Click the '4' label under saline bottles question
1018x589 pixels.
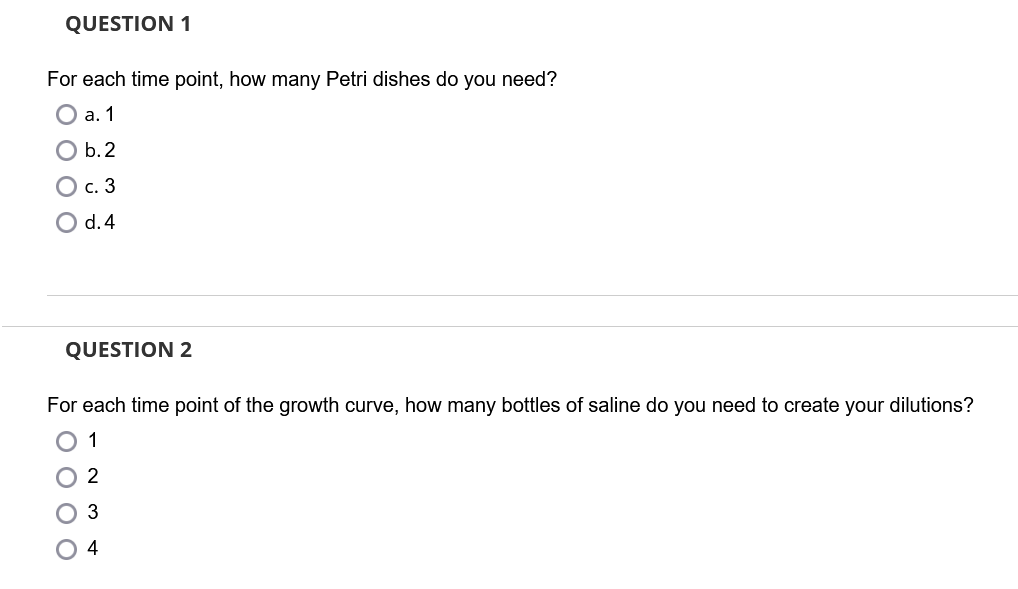pyautogui.click(x=93, y=548)
